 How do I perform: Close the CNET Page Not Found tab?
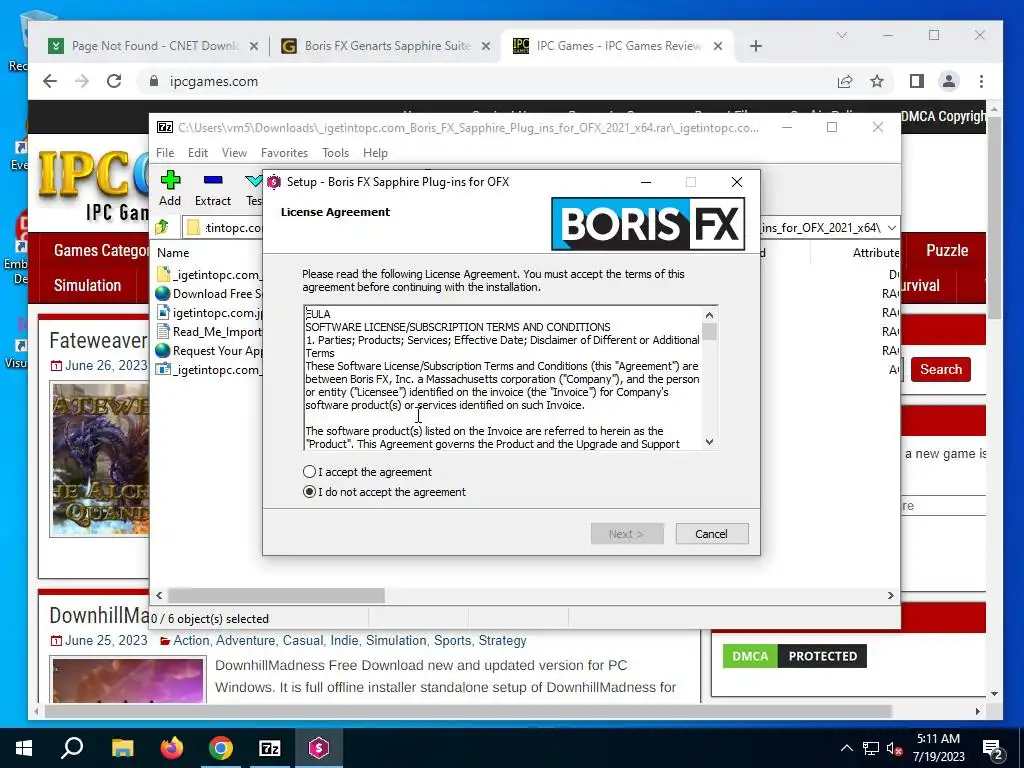254,46
